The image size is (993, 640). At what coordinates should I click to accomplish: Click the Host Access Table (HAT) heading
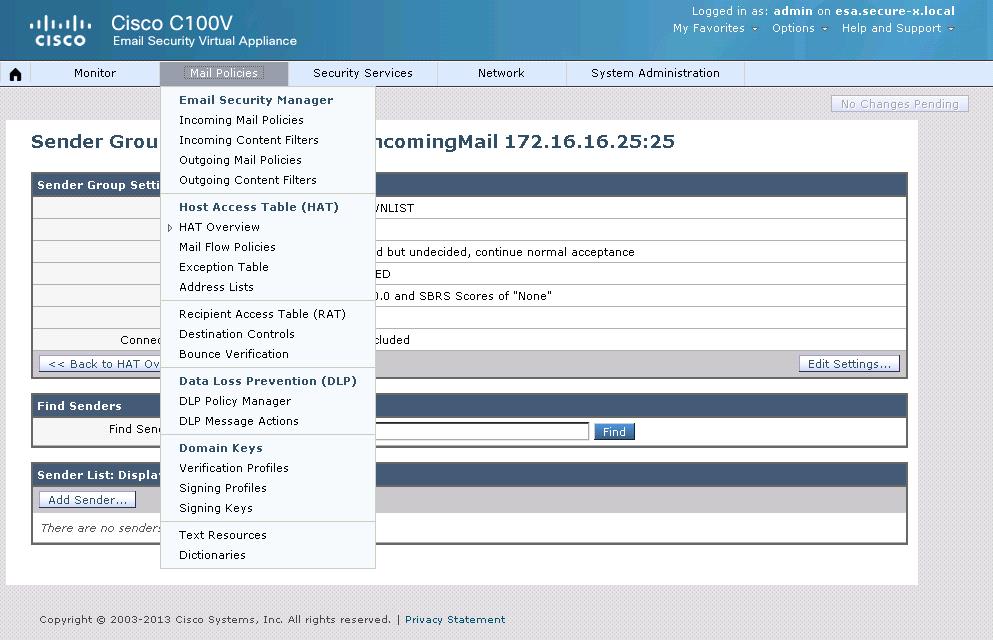pyautogui.click(x=259, y=207)
